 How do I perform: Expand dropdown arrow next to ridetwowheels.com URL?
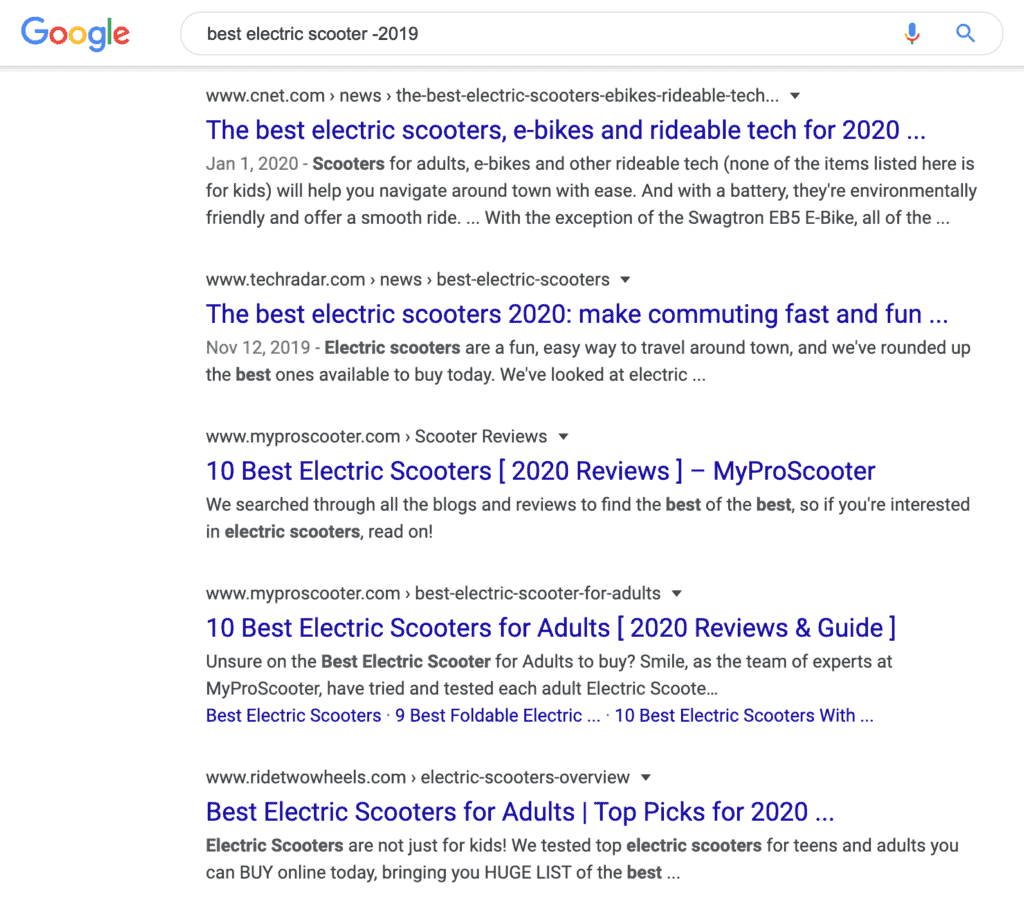pyautogui.click(x=646, y=777)
